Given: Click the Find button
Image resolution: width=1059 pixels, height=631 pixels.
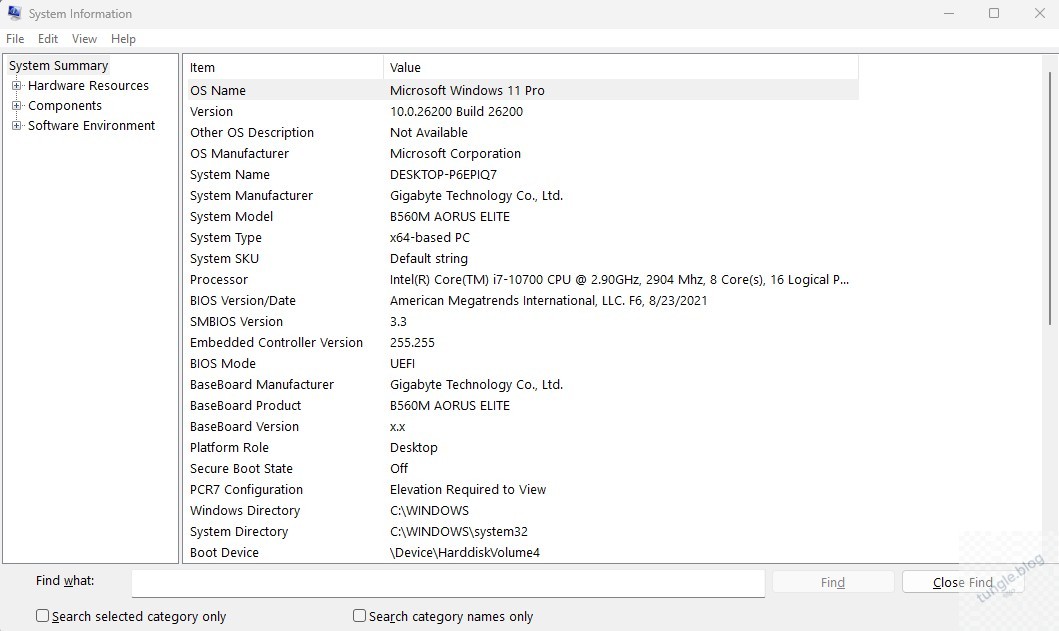Looking at the screenshot, I should click(x=833, y=582).
